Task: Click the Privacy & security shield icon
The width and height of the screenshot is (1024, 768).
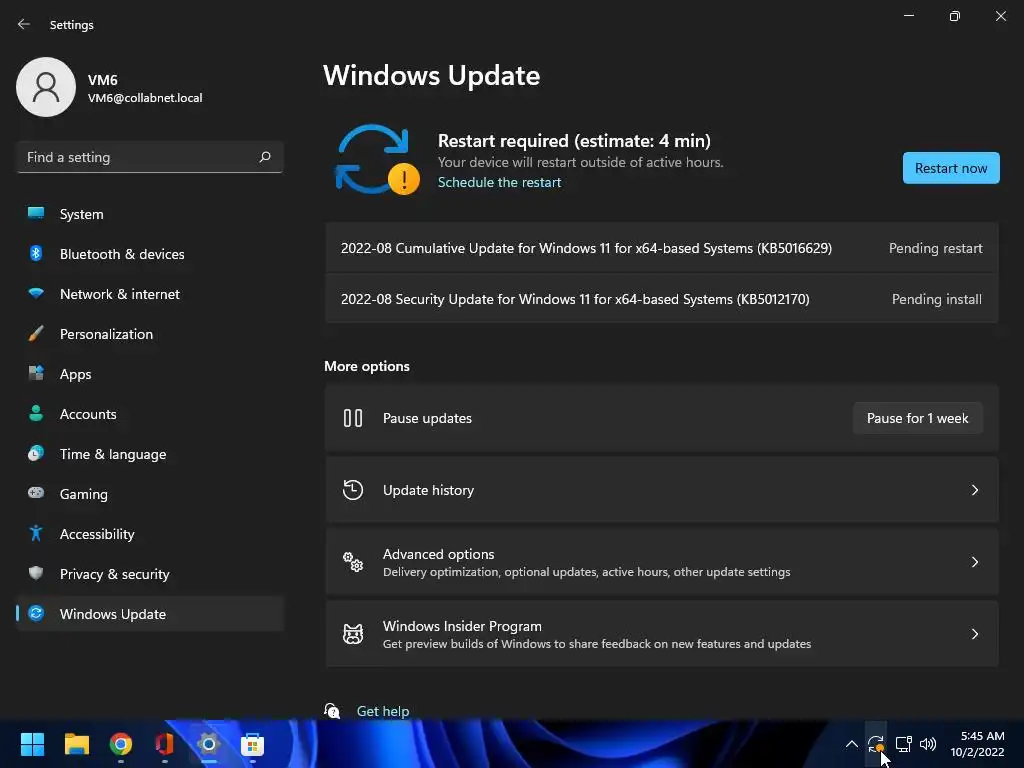Action: (36, 573)
